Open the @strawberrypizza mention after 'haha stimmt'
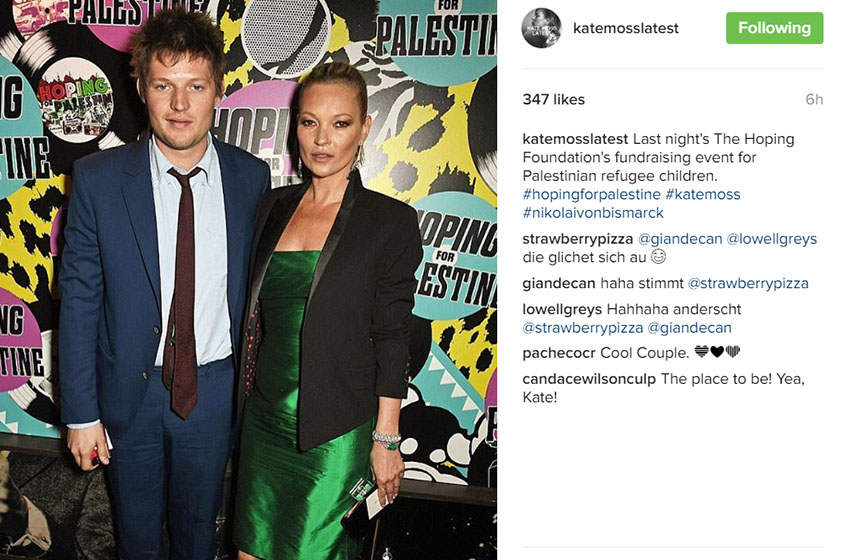Viewport: 847px width, 560px height. 748,284
